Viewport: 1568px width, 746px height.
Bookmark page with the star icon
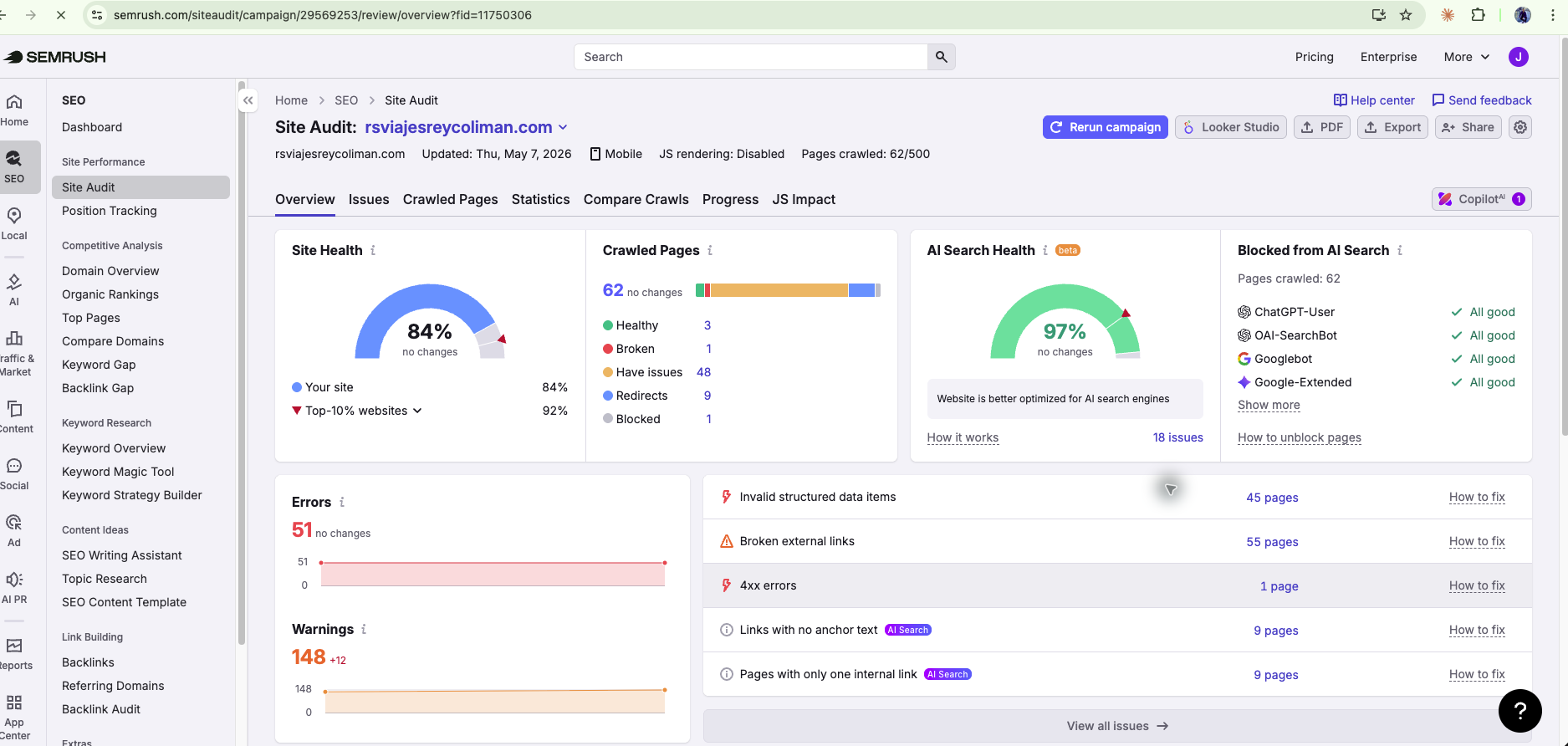(x=1406, y=15)
